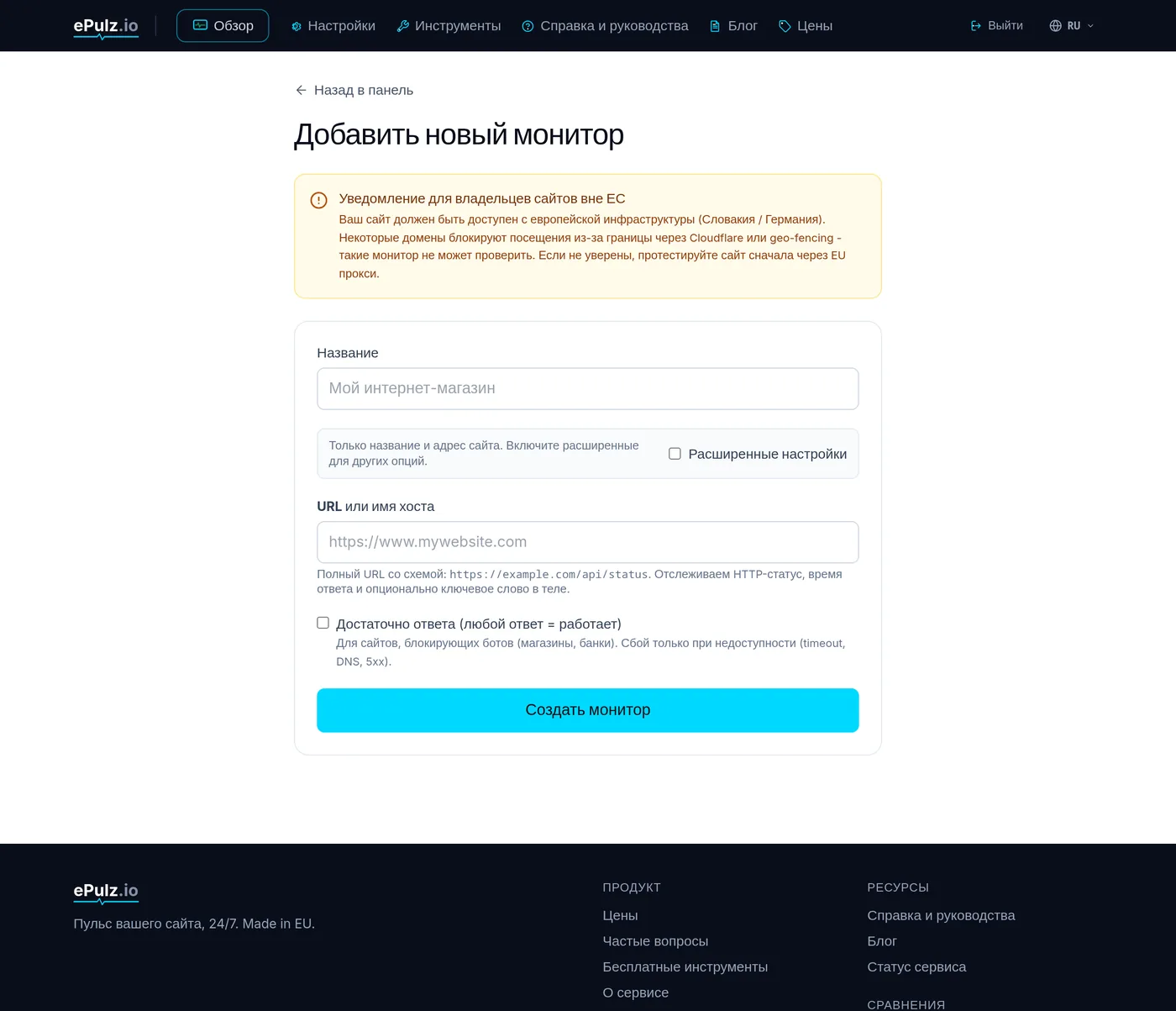Open Блог in header navigation
Viewport: 1176px width, 1011px height.
(733, 26)
